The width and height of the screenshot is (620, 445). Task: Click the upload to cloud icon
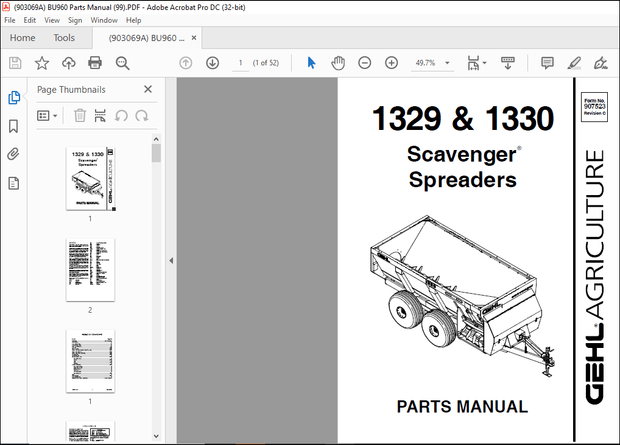click(69, 63)
